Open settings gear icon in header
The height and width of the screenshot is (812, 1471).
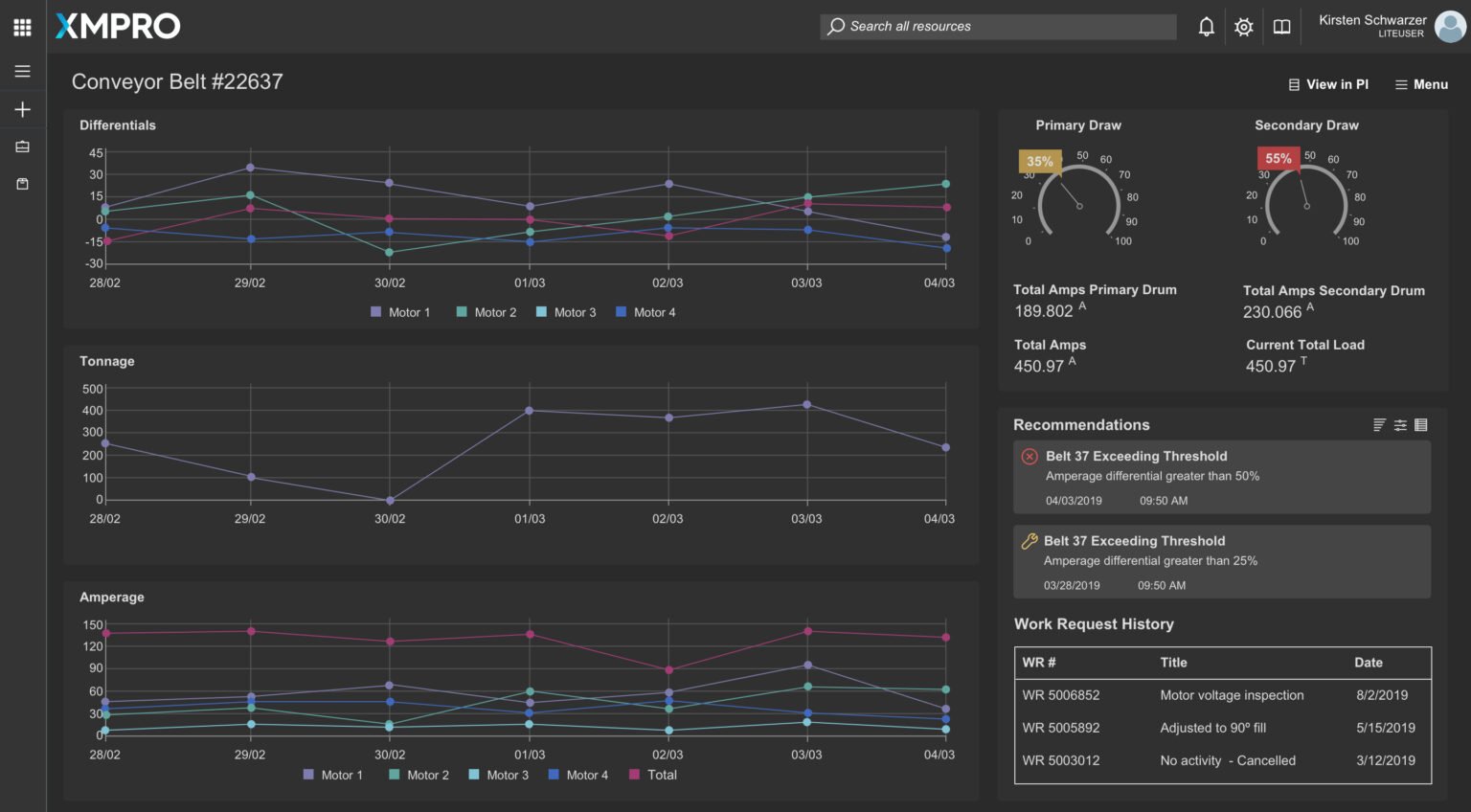[x=1243, y=27]
